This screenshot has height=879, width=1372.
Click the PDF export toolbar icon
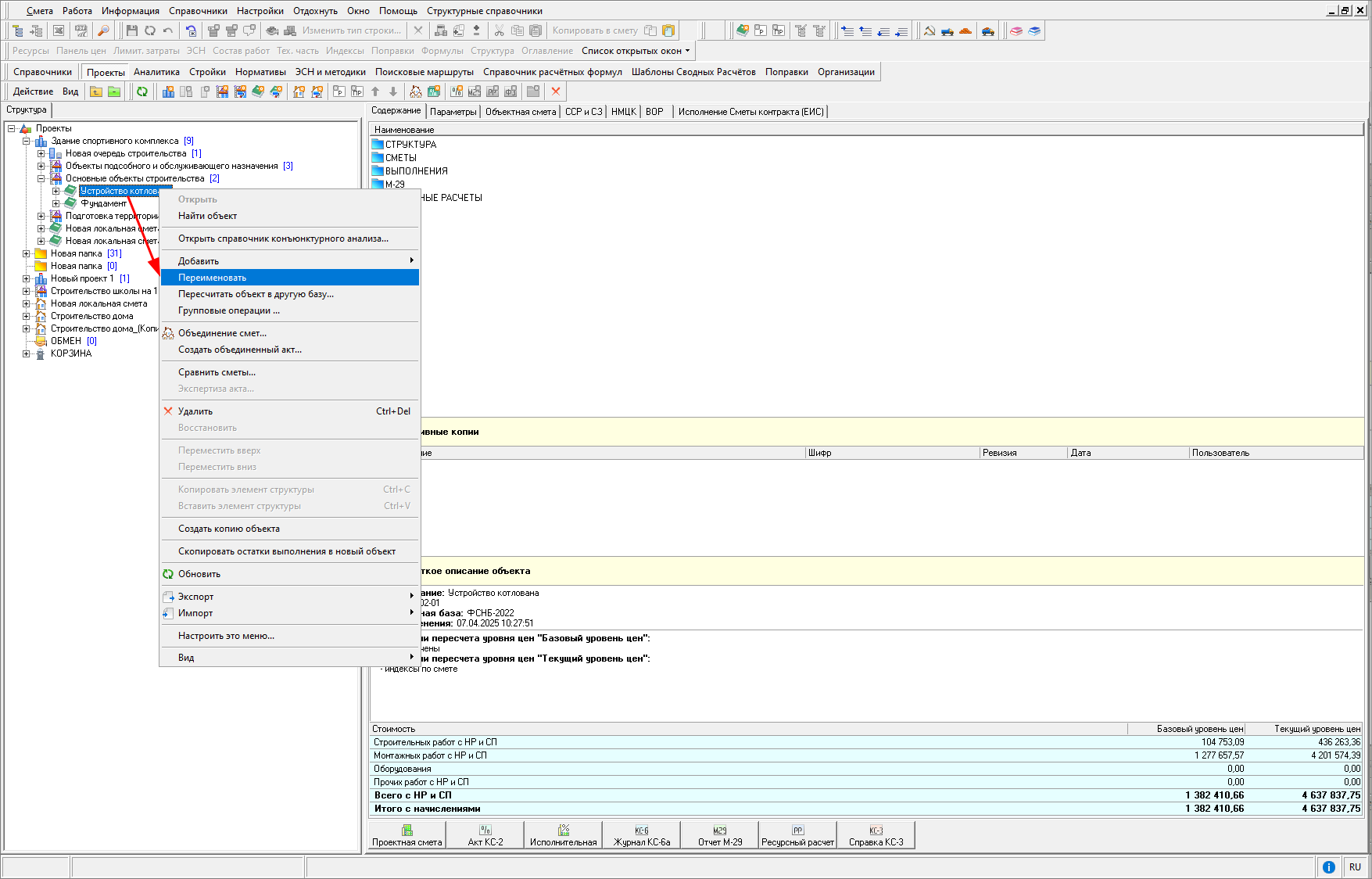pos(81,30)
